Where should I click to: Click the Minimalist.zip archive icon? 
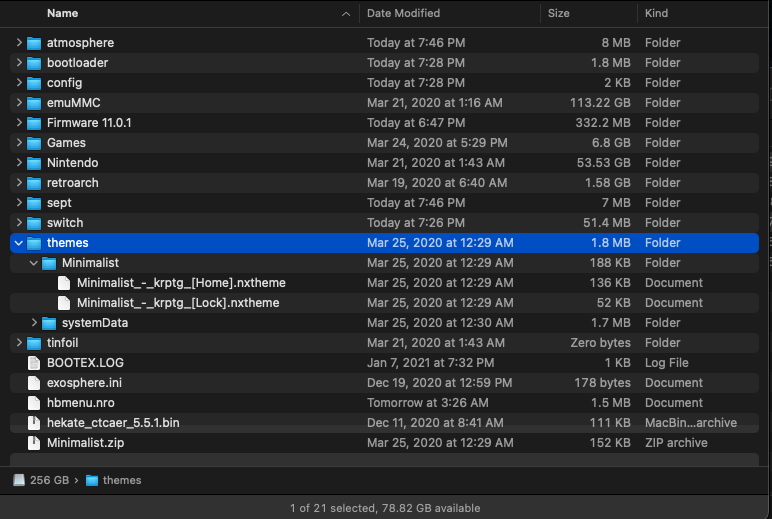tap(33, 443)
